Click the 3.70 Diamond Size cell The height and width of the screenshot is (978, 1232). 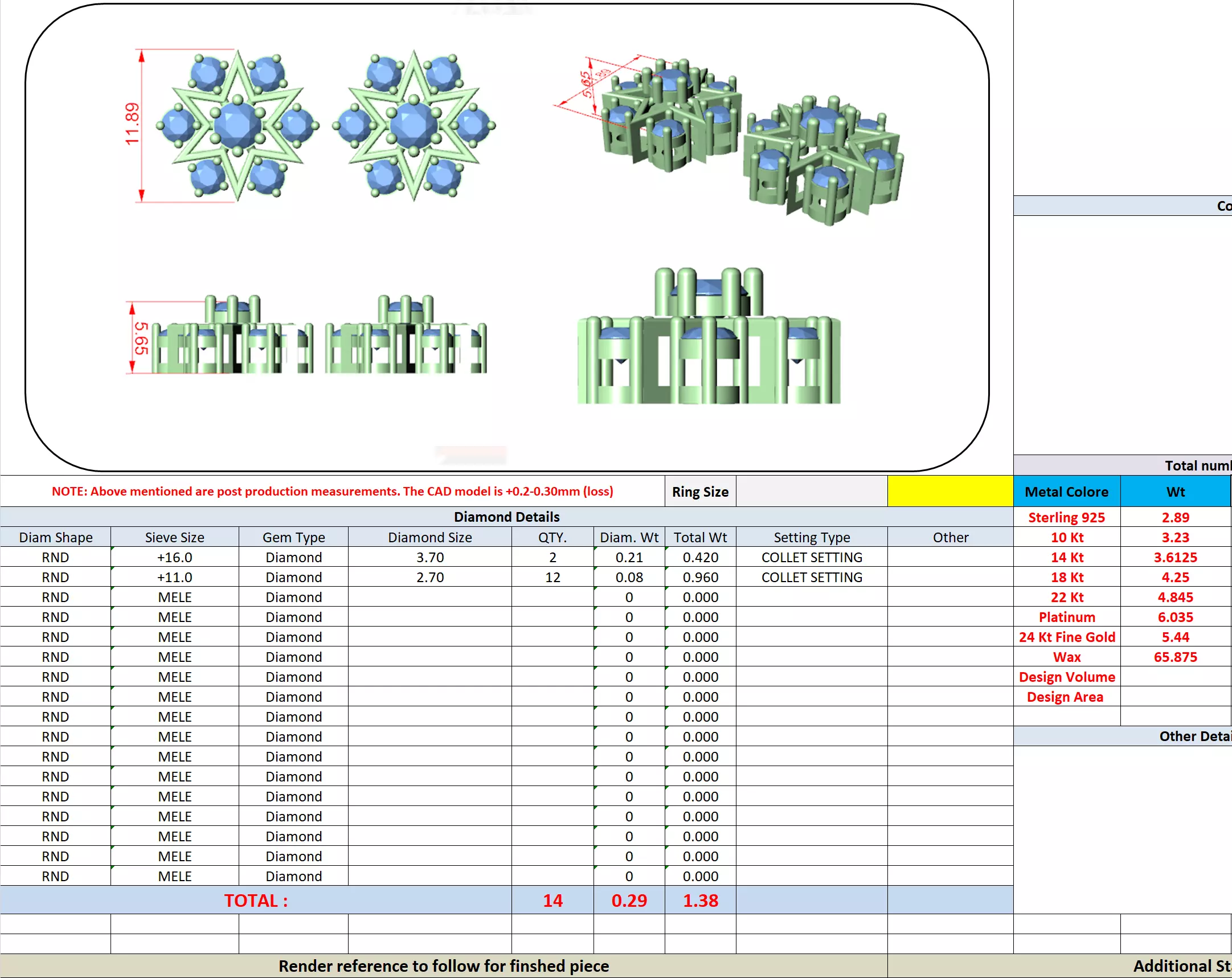pos(429,557)
